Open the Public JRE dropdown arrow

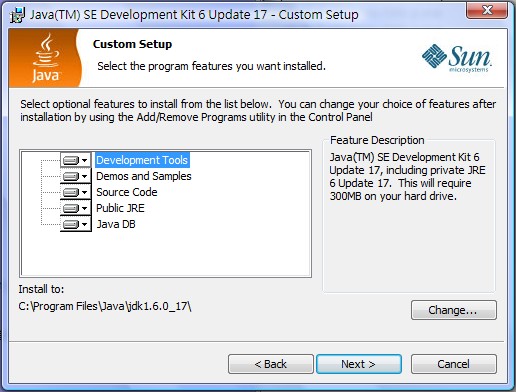85,208
